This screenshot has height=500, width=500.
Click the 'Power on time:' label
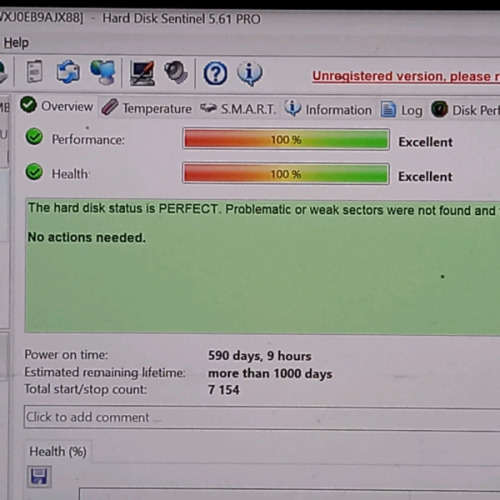(66, 354)
